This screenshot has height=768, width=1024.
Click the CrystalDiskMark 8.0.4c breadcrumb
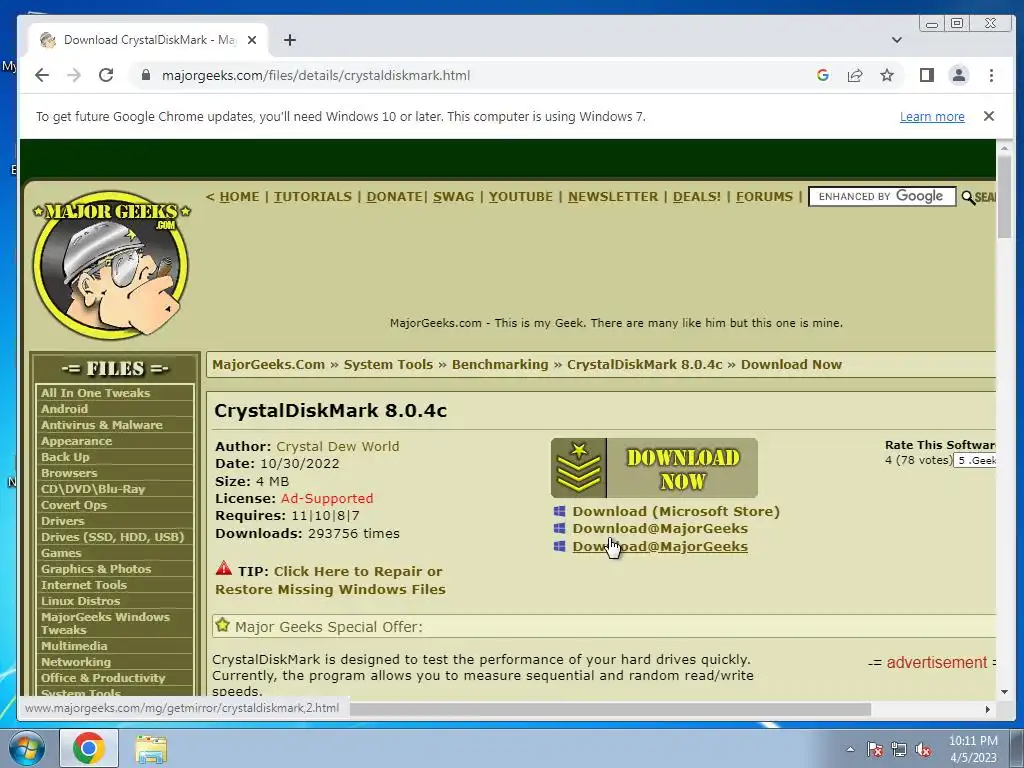(645, 364)
